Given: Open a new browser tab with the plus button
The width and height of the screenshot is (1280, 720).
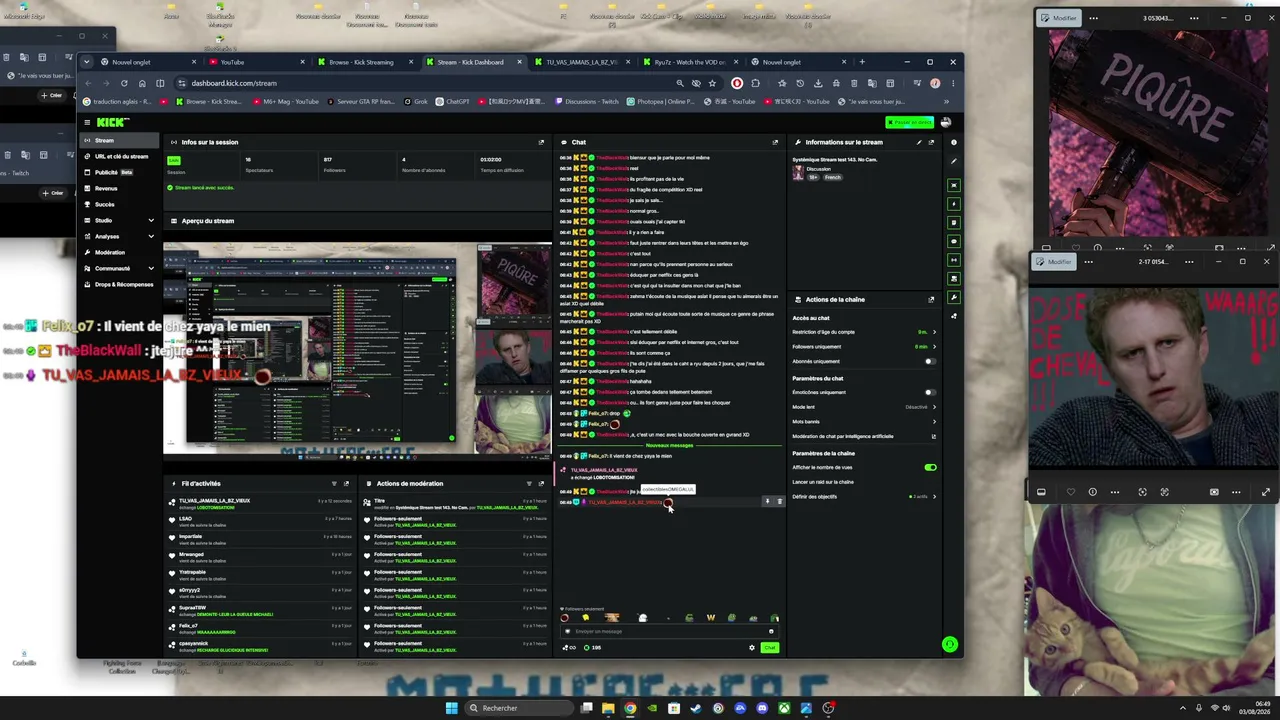Looking at the screenshot, I should 862,62.
